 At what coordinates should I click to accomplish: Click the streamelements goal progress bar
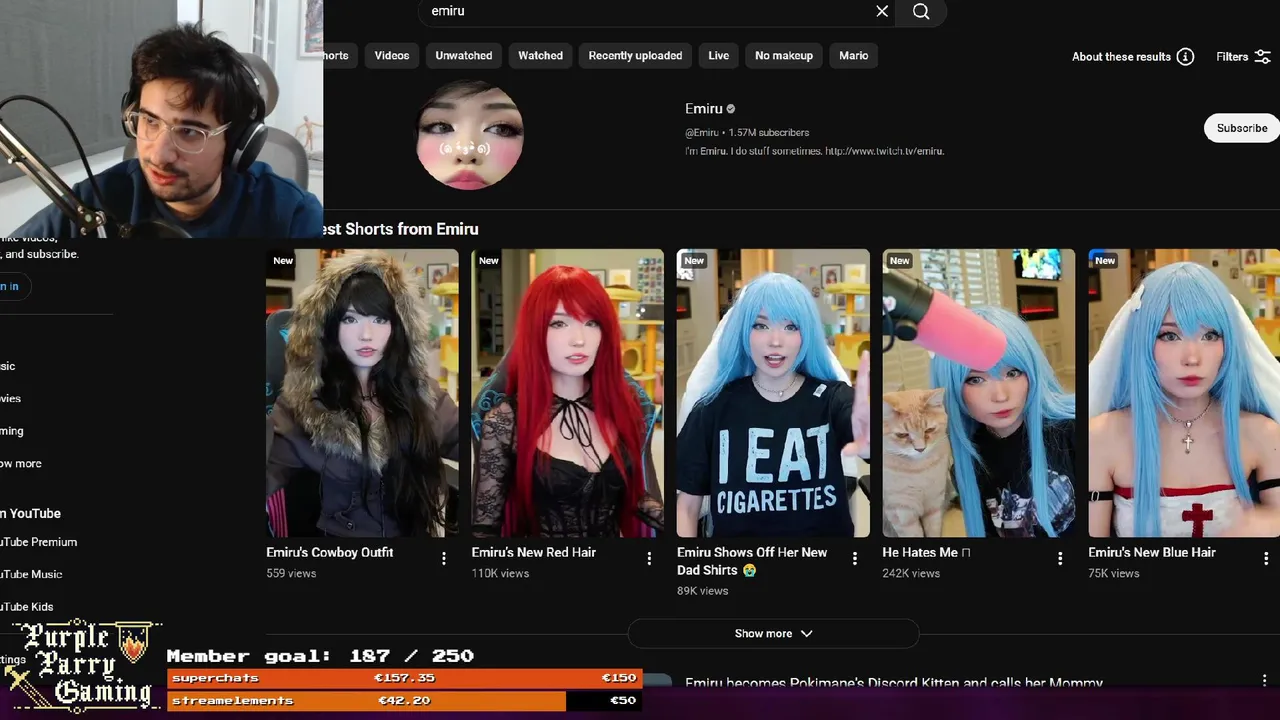pyautogui.click(x=405, y=701)
